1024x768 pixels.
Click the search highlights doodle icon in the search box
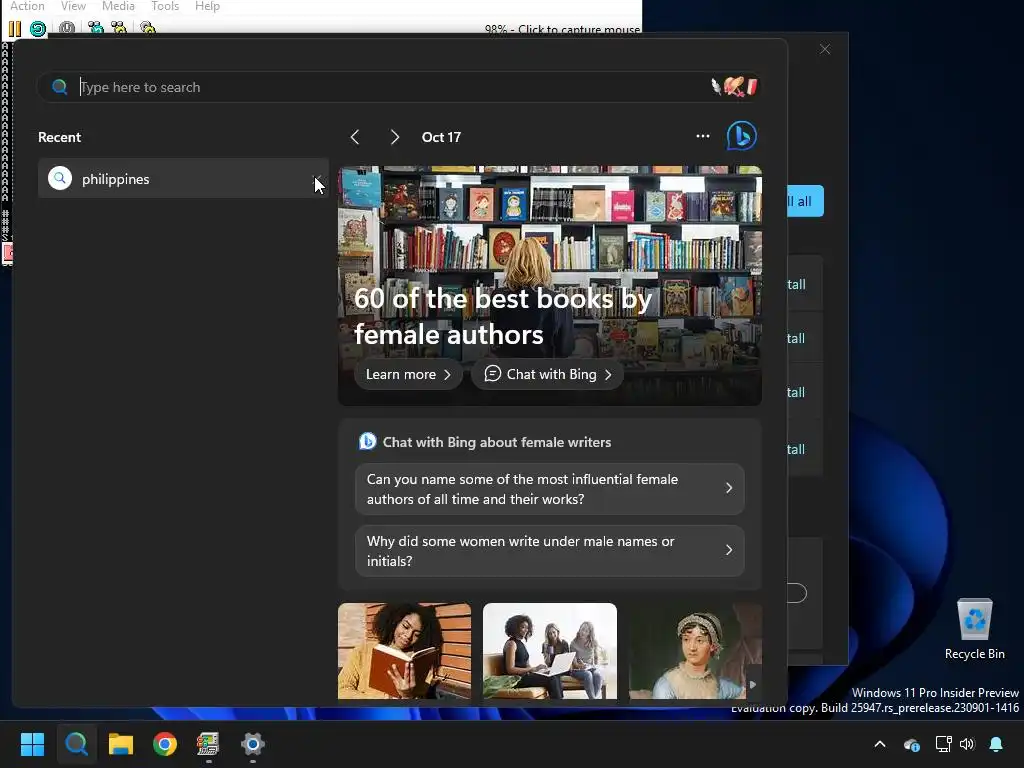(735, 86)
